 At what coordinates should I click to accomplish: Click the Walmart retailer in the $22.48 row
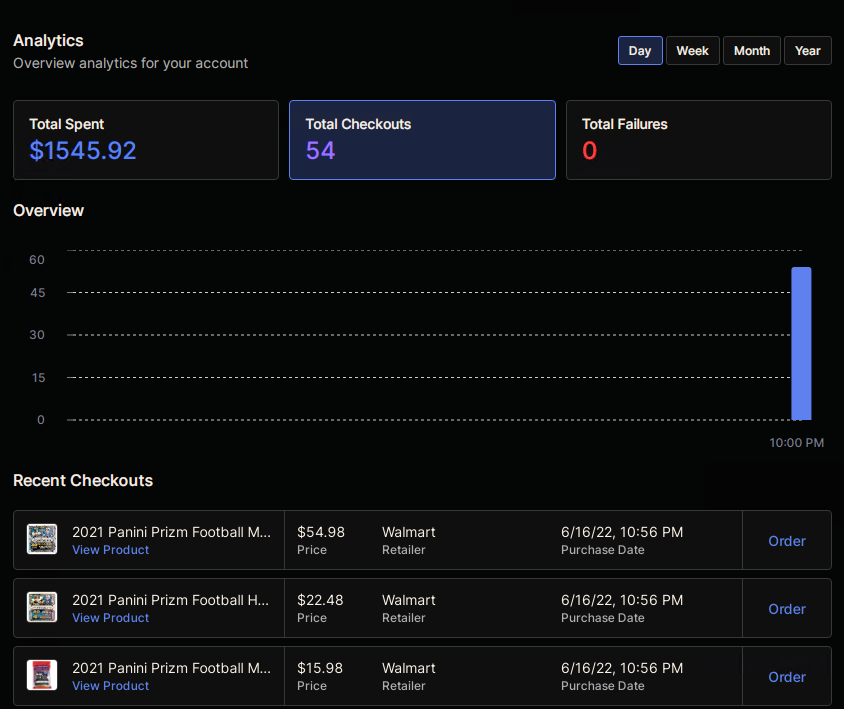409,600
